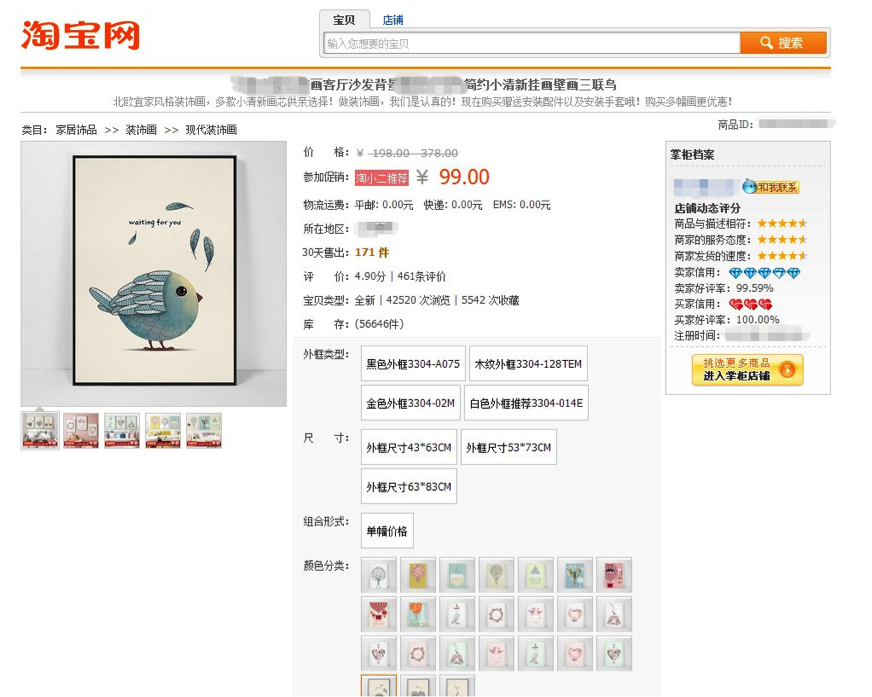This screenshot has width=872, height=697.
Task: Click the 商品与描述相符 star rating
Action: (x=782, y=224)
